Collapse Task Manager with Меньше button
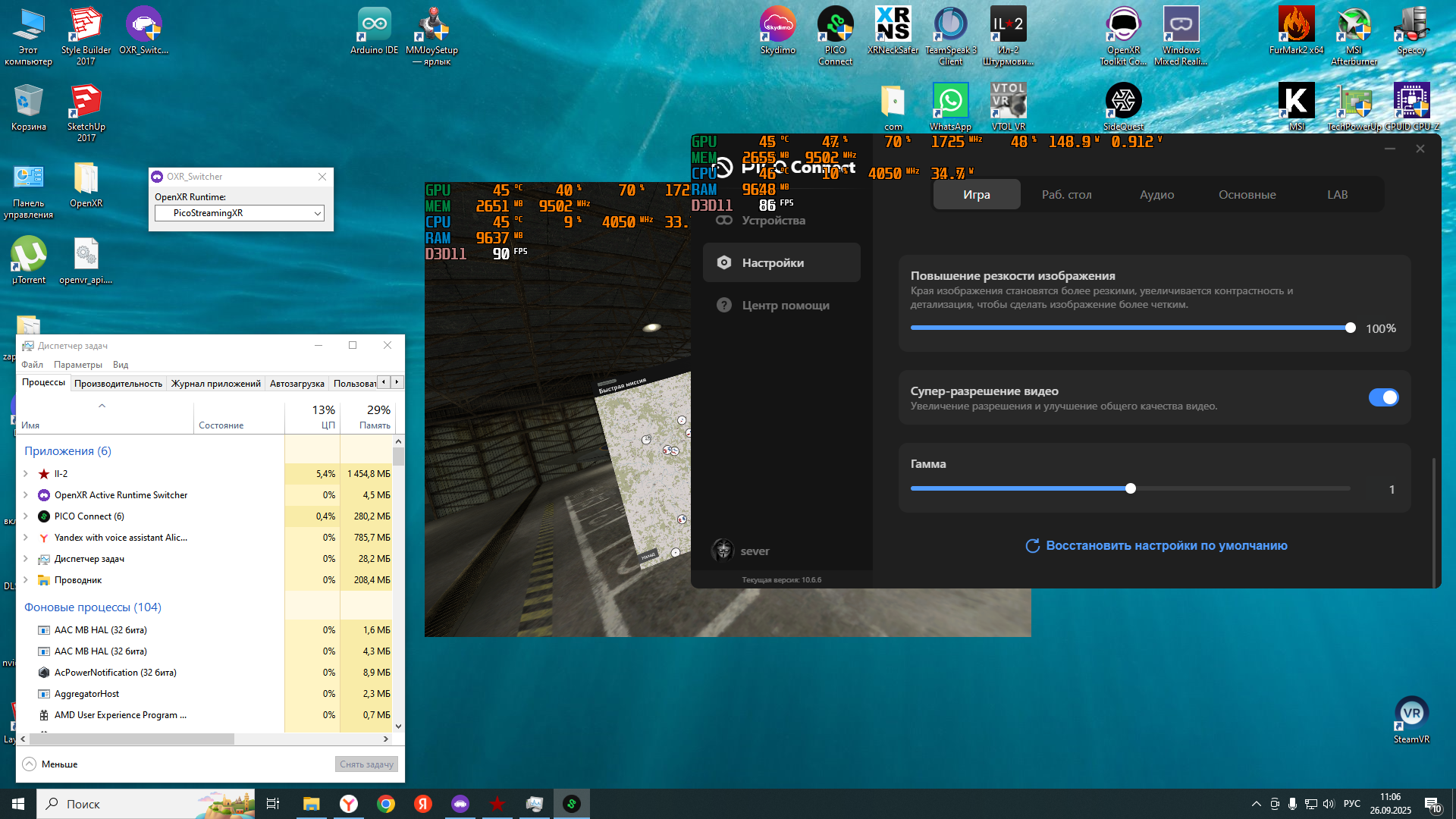 click(50, 764)
